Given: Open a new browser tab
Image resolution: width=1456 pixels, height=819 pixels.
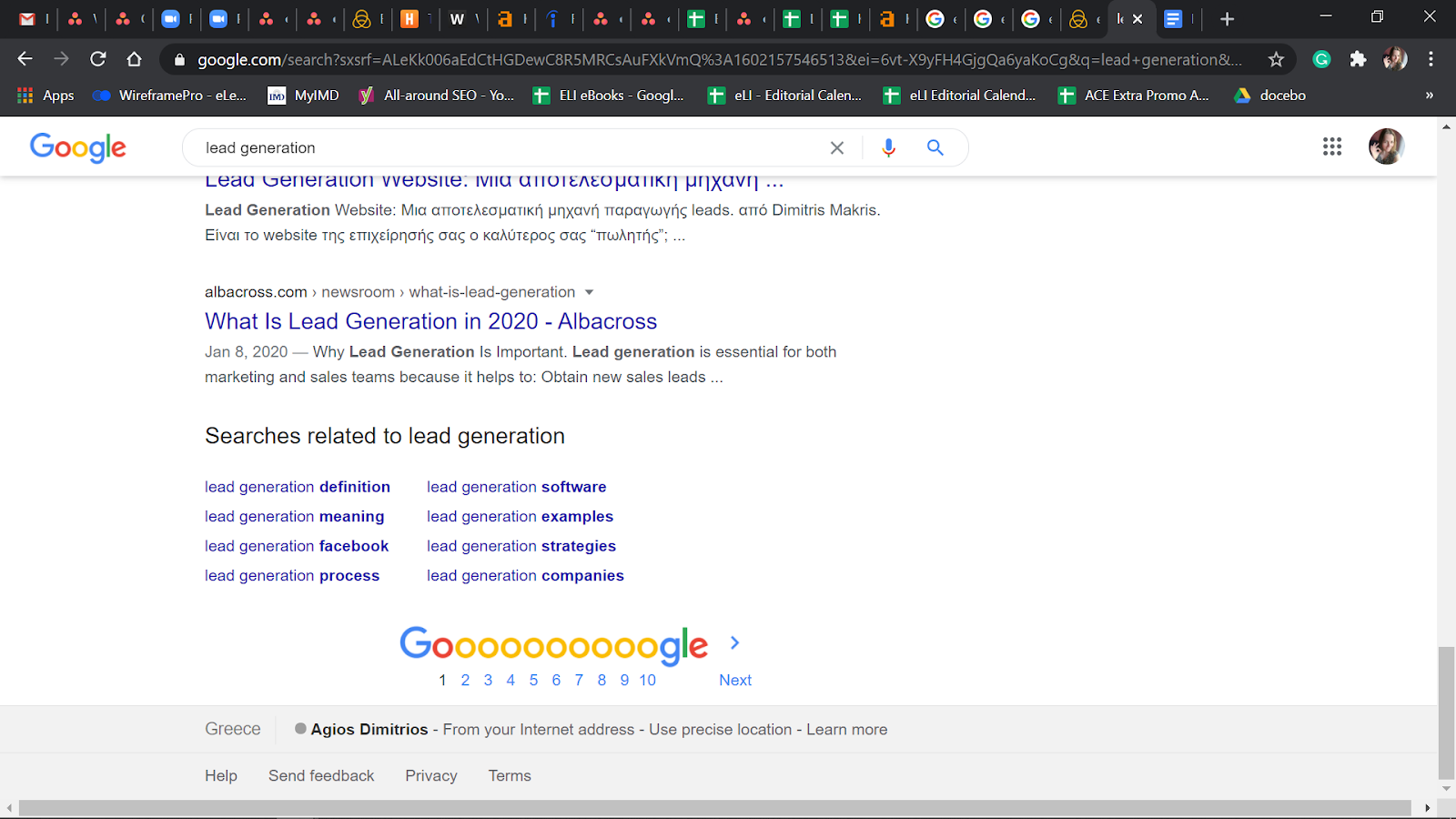Looking at the screenshot, I should (x=1227, y=19).
